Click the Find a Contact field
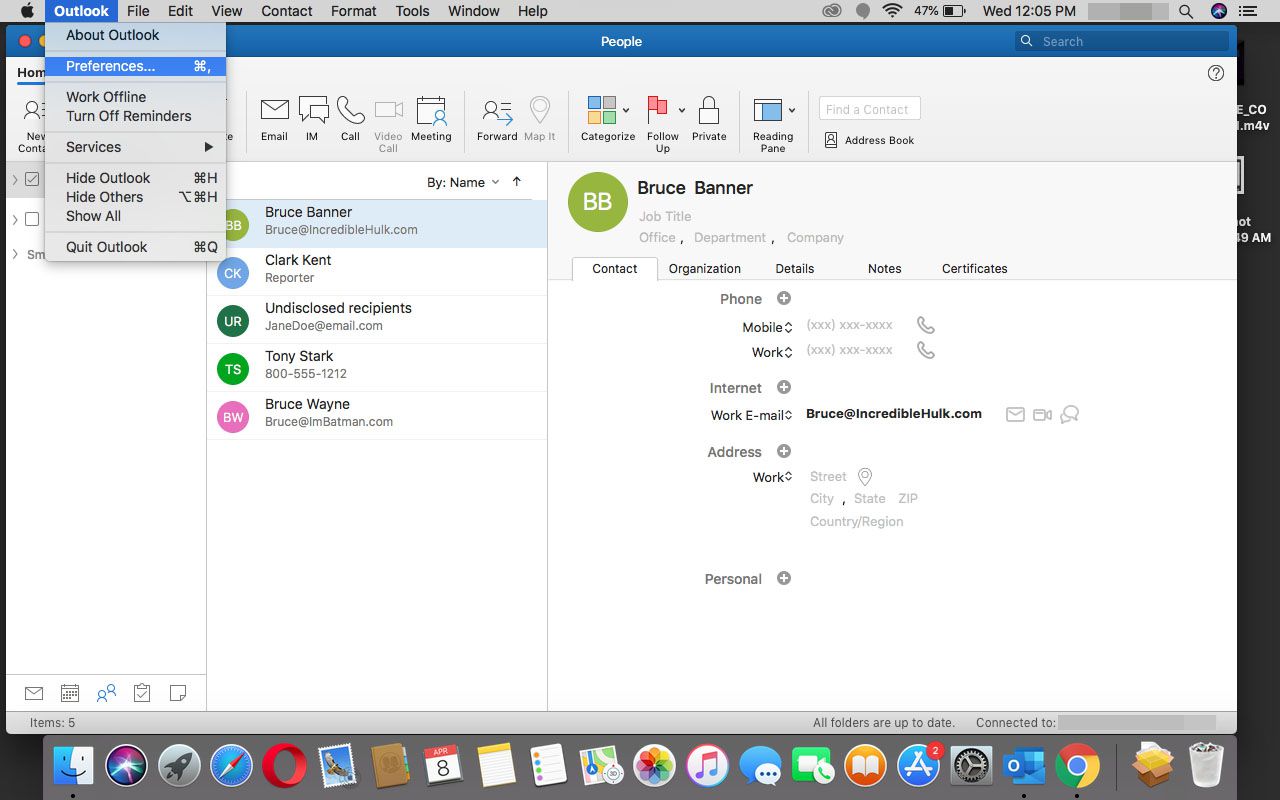Image resolution: width=1280 pixels, height=800 pixels. pos(869,109)
